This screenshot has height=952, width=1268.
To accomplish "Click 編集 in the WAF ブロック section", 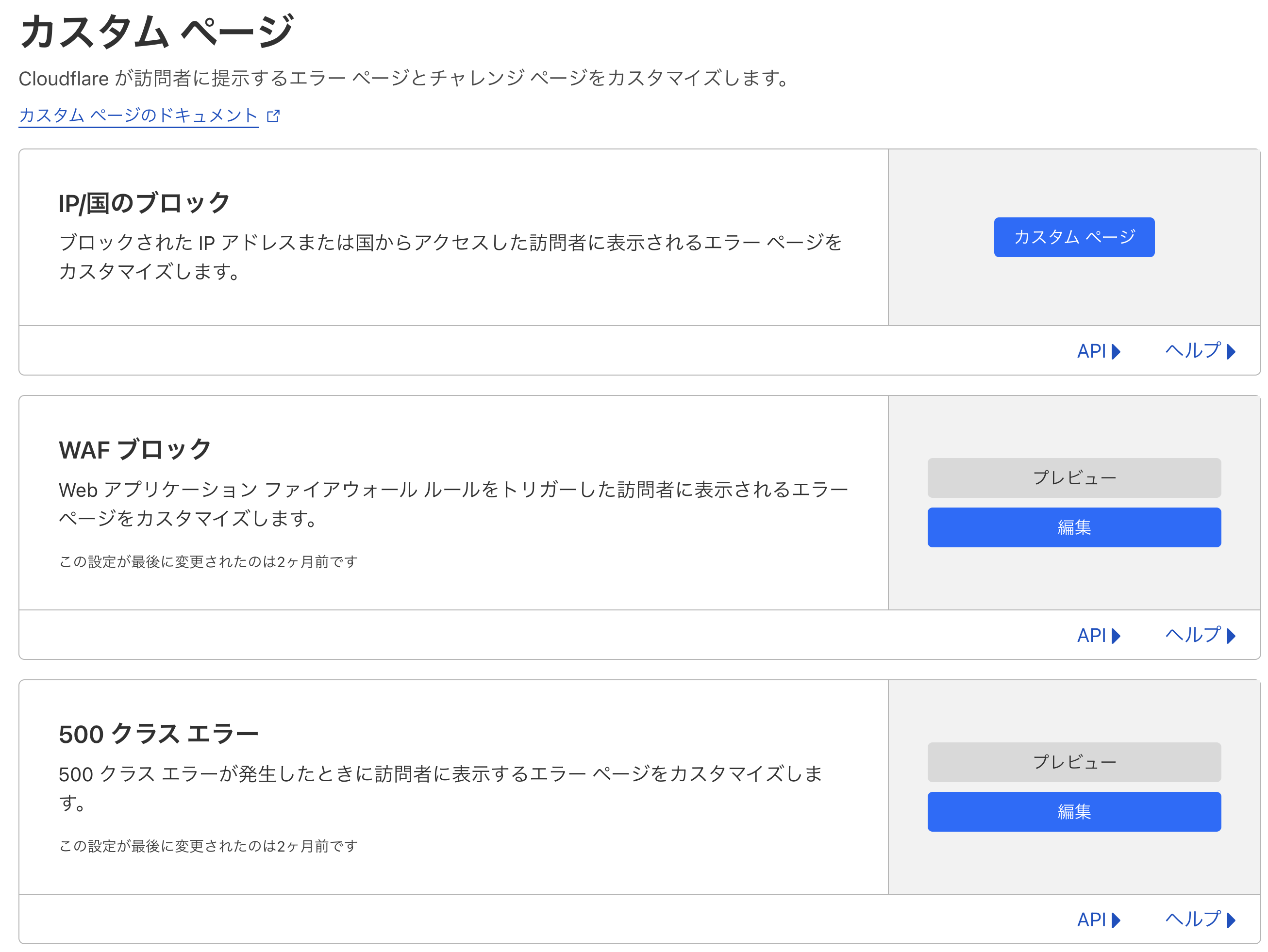I will [1074, 527].
